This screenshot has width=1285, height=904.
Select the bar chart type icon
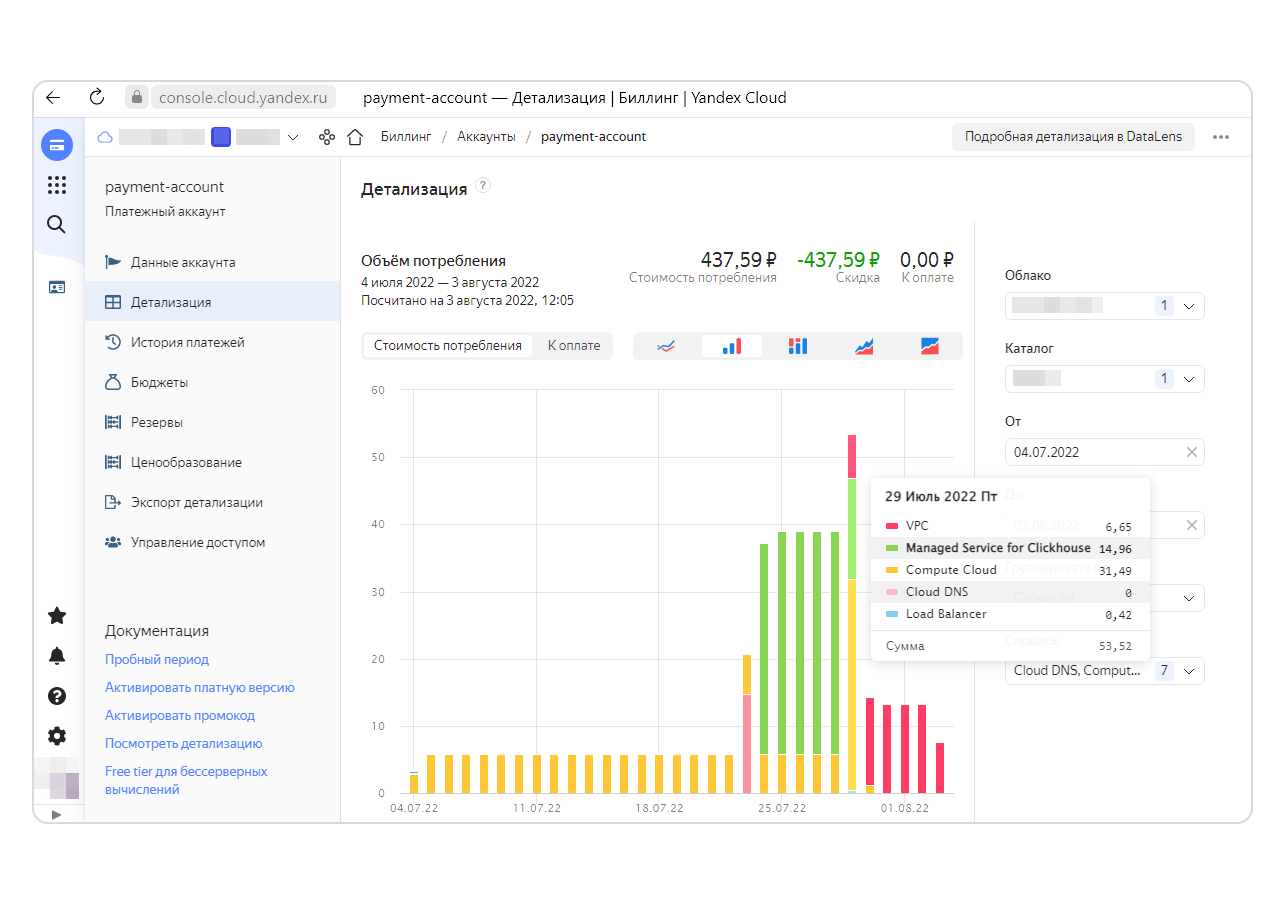point(732,346)
